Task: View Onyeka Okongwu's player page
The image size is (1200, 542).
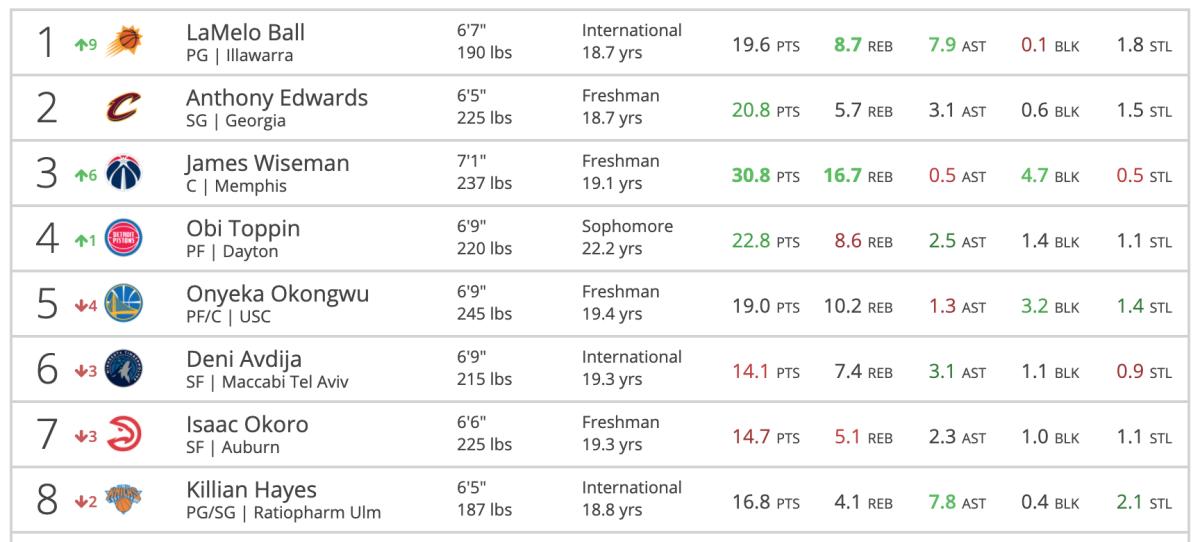Action: pyautogui.click(x=277, y=294)
